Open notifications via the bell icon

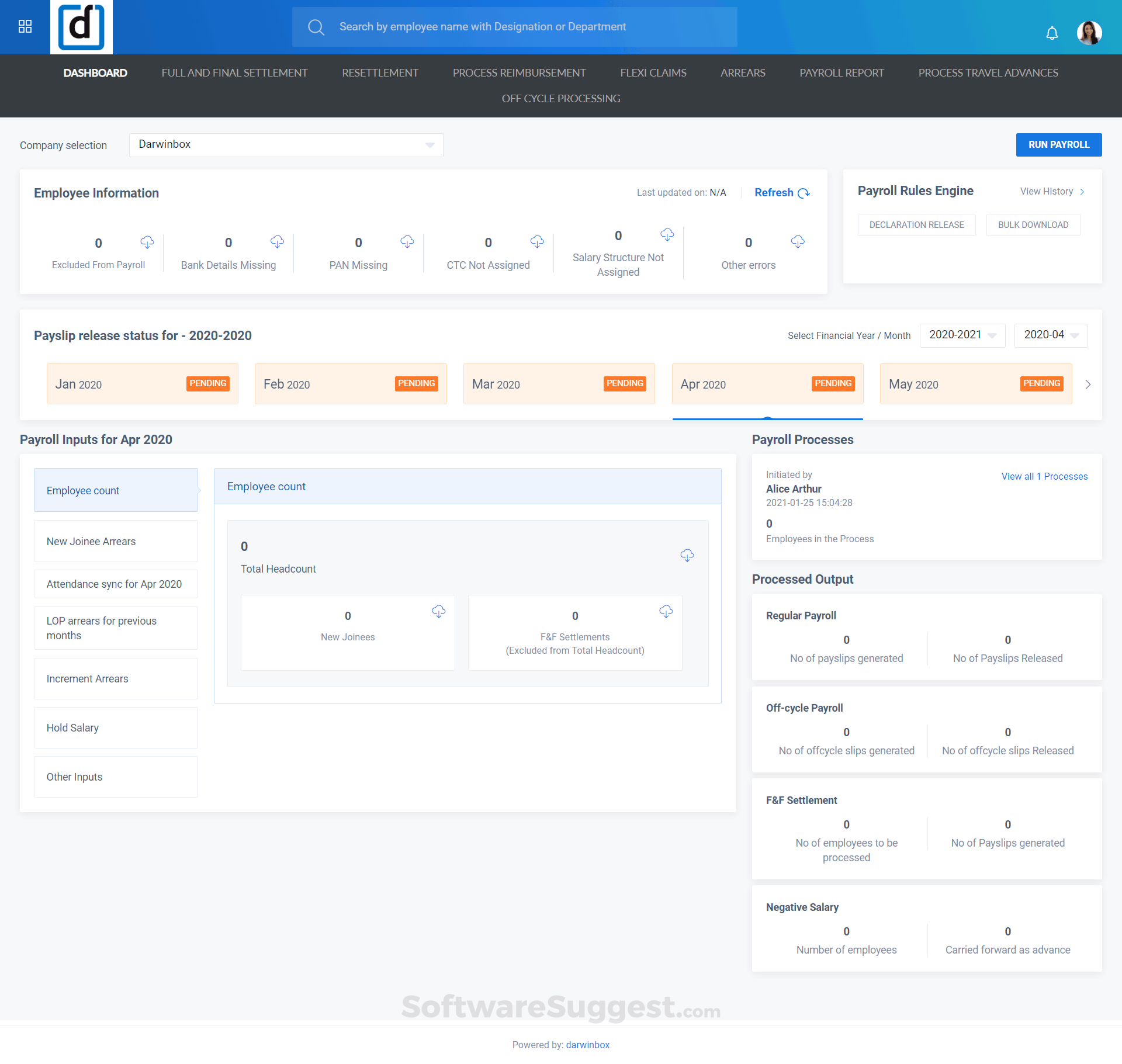click(x=1052, y=33)
